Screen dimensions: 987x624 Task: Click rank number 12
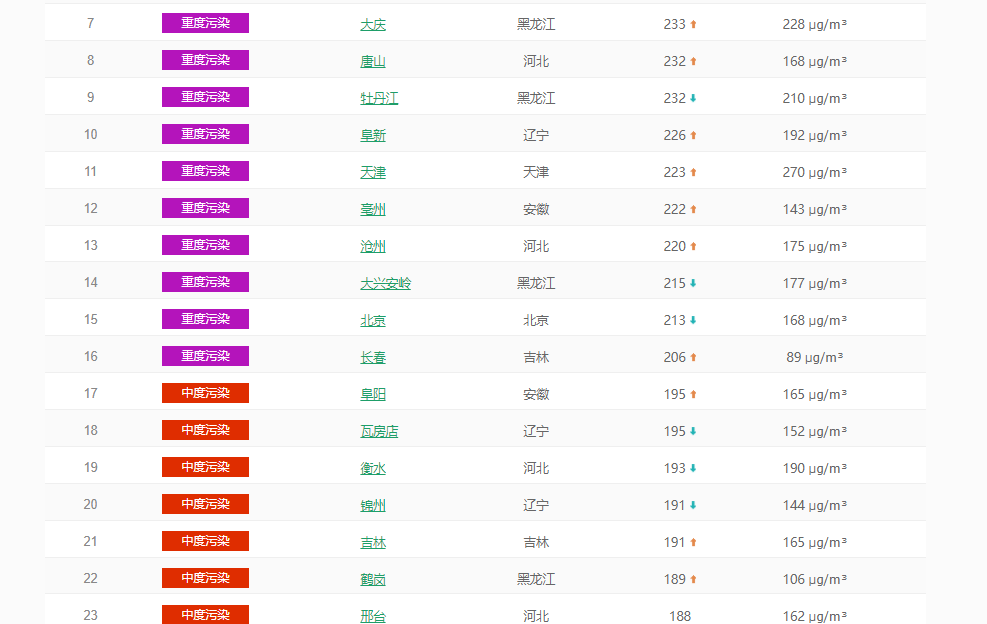(x=91, y=208)
